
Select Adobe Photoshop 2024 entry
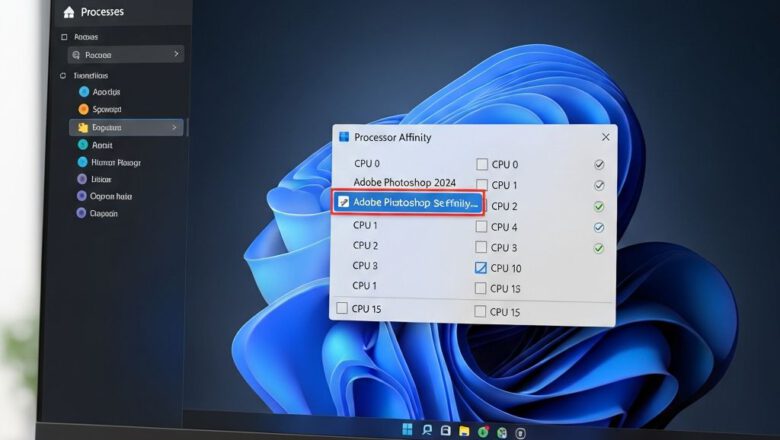point(404,182)
